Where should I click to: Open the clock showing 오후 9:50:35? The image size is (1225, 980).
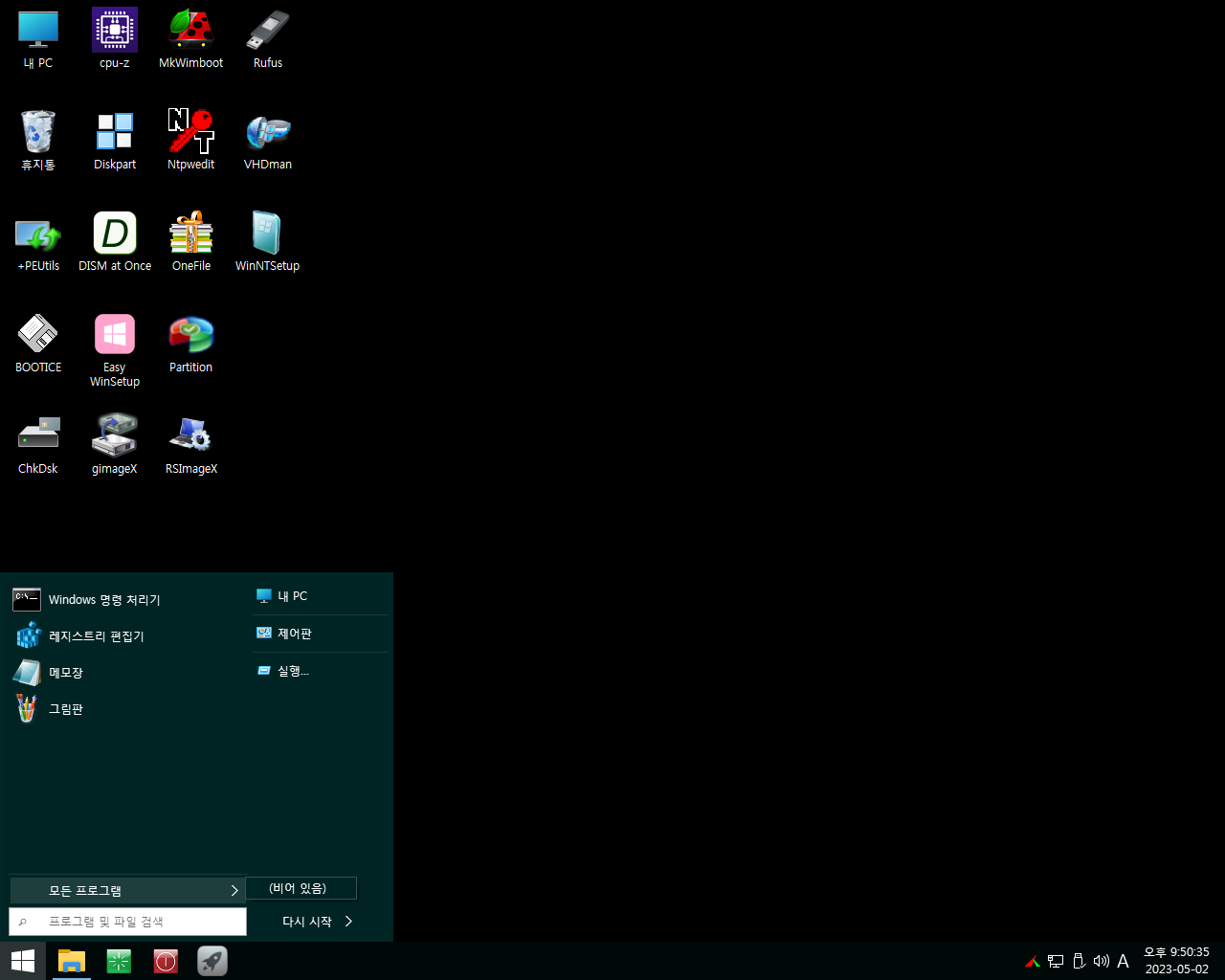pyautogui.click(x=1177, y=961)
